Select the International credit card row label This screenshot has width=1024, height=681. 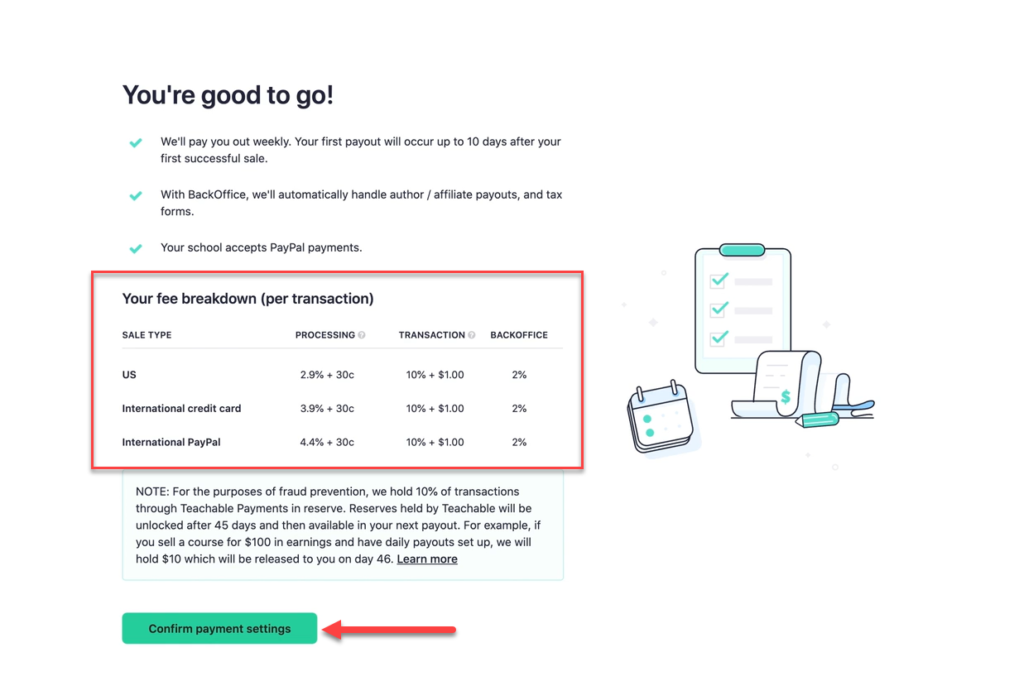pyautogui.click(x=181, y=408)
